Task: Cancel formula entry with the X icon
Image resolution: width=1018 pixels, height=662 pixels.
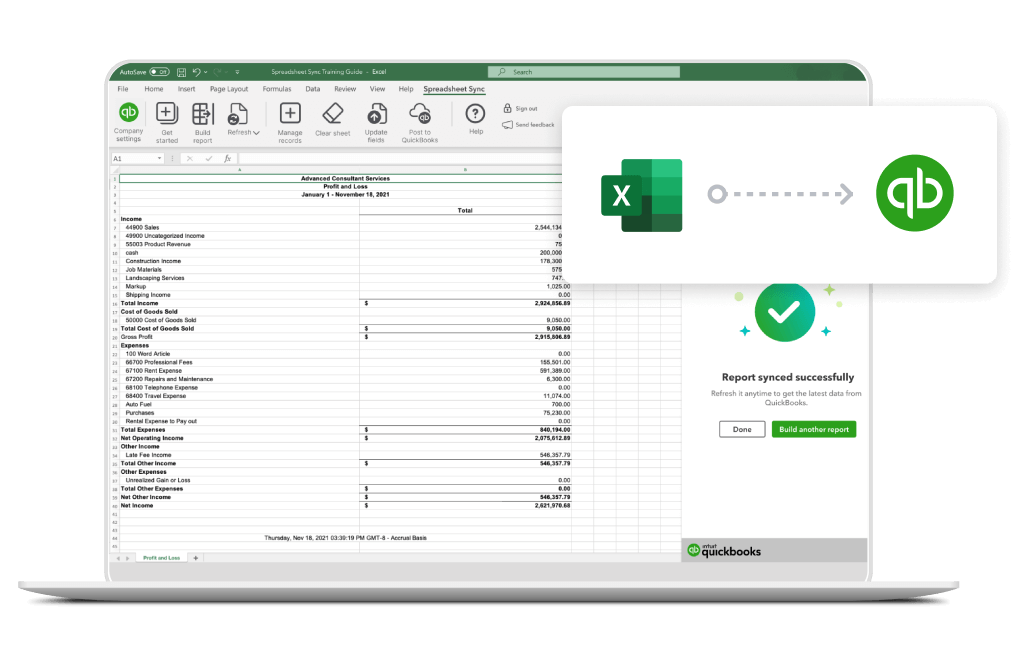Action: [x=190, y=158]
